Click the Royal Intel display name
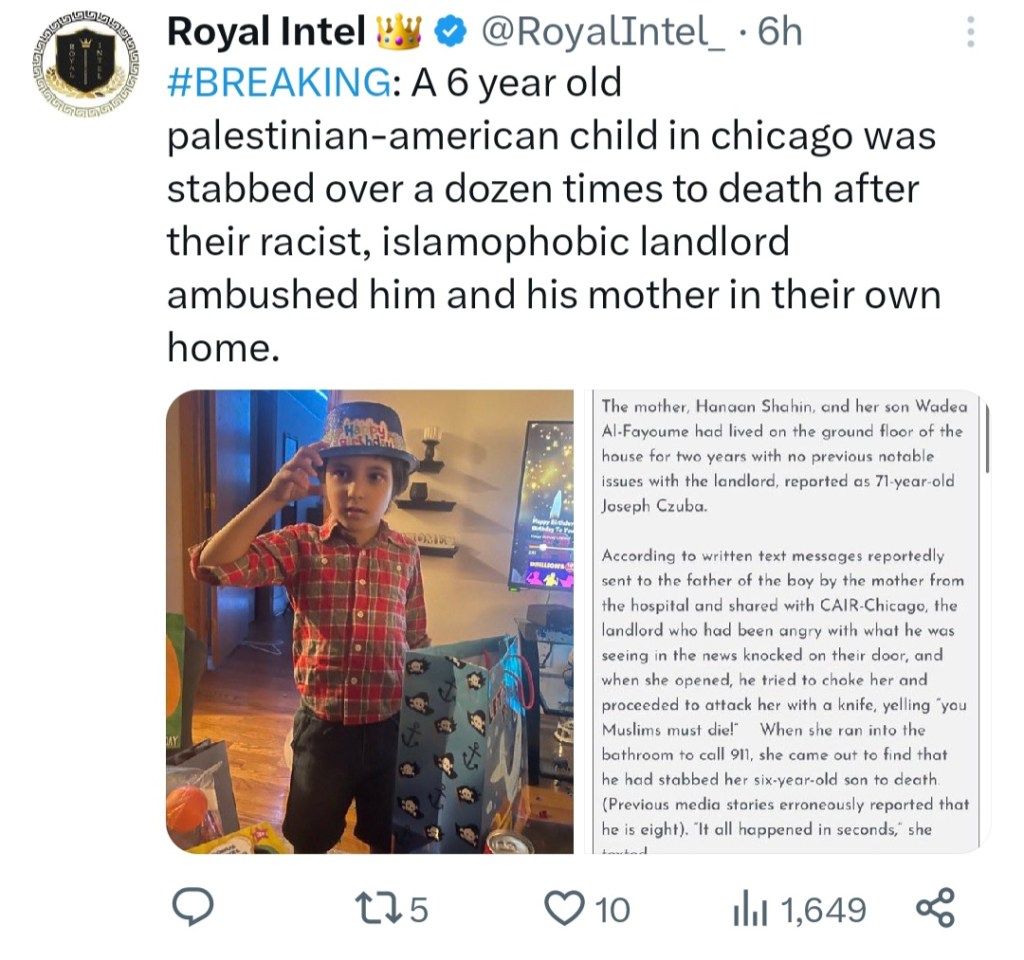 266,33
